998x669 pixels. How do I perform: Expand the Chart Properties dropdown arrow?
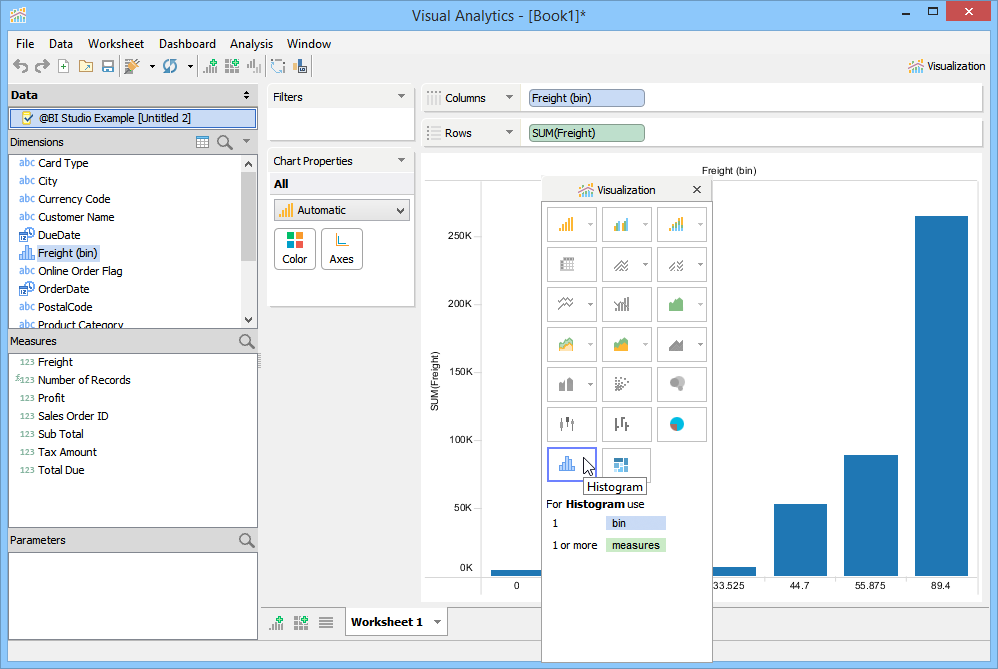pyautogui.click(x=401, y=160)
